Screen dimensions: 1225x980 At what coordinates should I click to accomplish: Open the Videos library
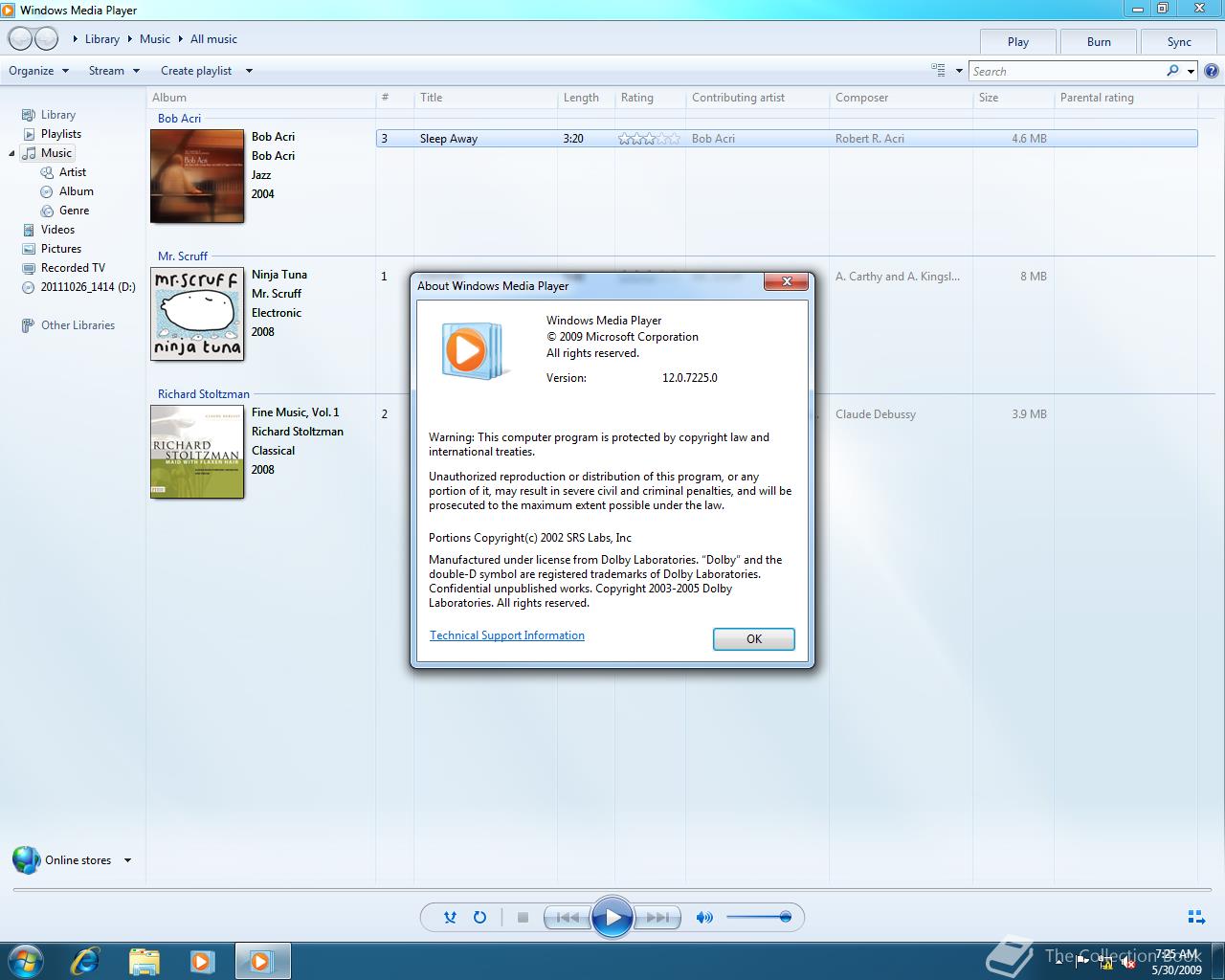[x=57, y=230]
